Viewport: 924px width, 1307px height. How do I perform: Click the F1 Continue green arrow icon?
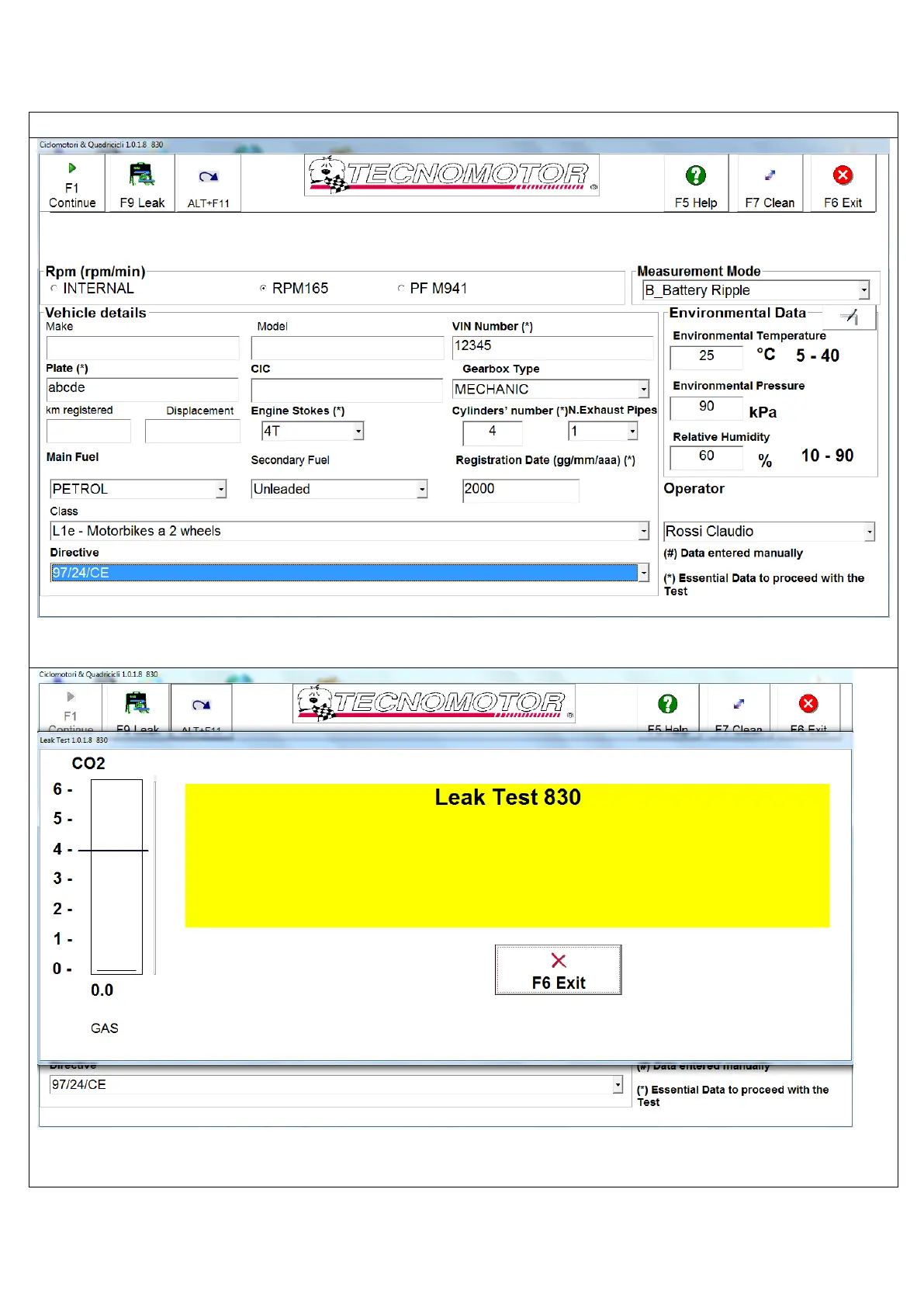coord(72,168)
